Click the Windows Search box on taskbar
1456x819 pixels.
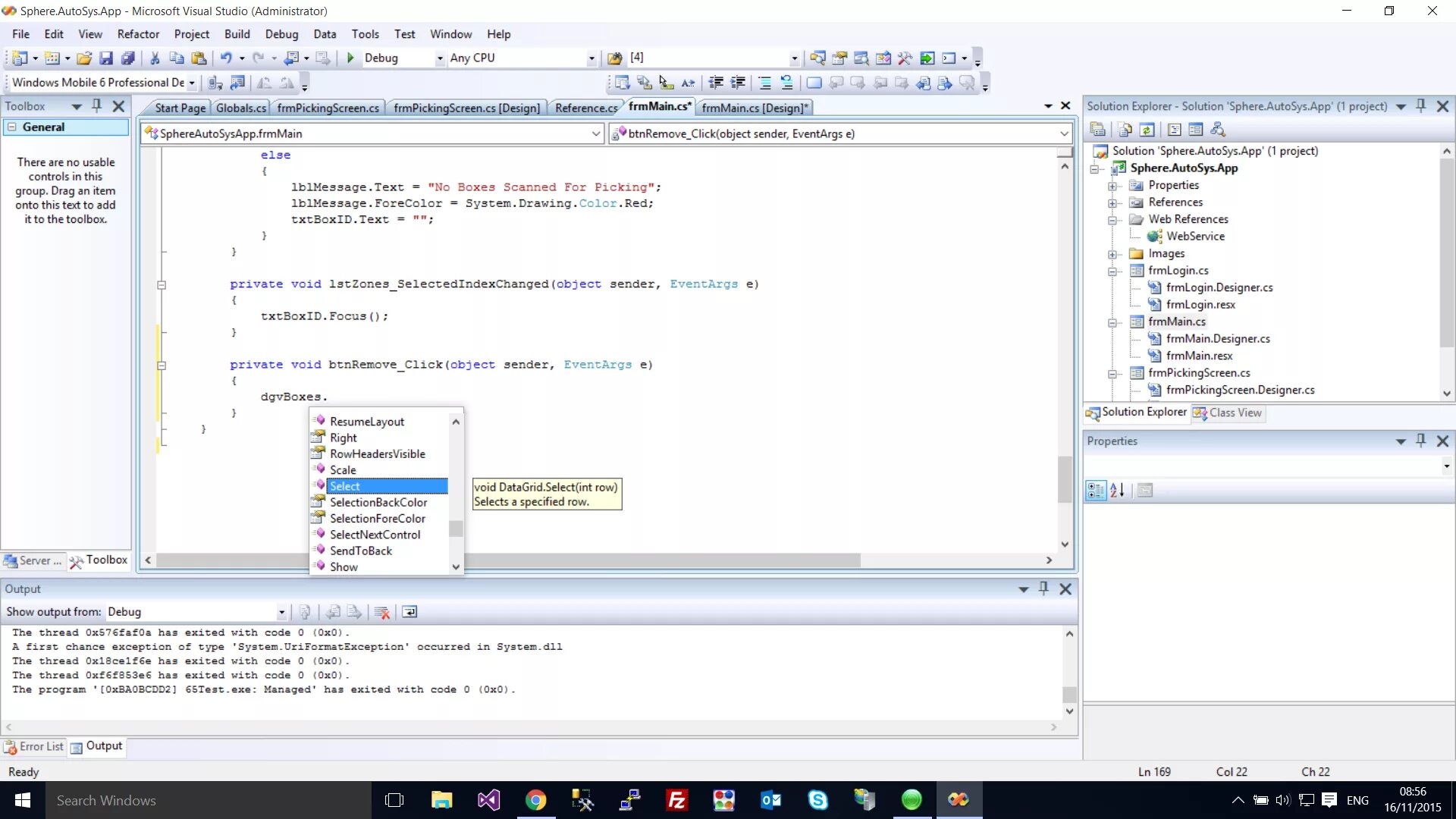209,801
